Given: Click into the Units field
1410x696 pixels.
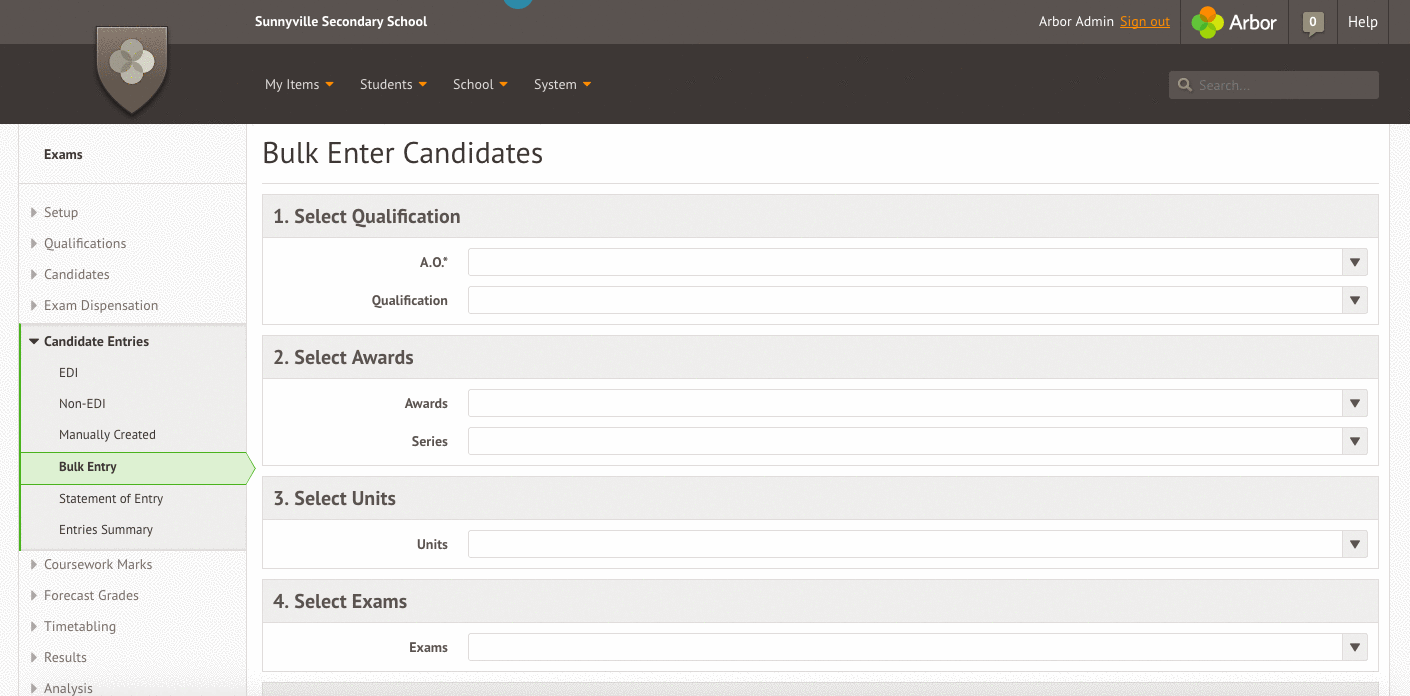Looking at the screenshot, I should (905, 545).
